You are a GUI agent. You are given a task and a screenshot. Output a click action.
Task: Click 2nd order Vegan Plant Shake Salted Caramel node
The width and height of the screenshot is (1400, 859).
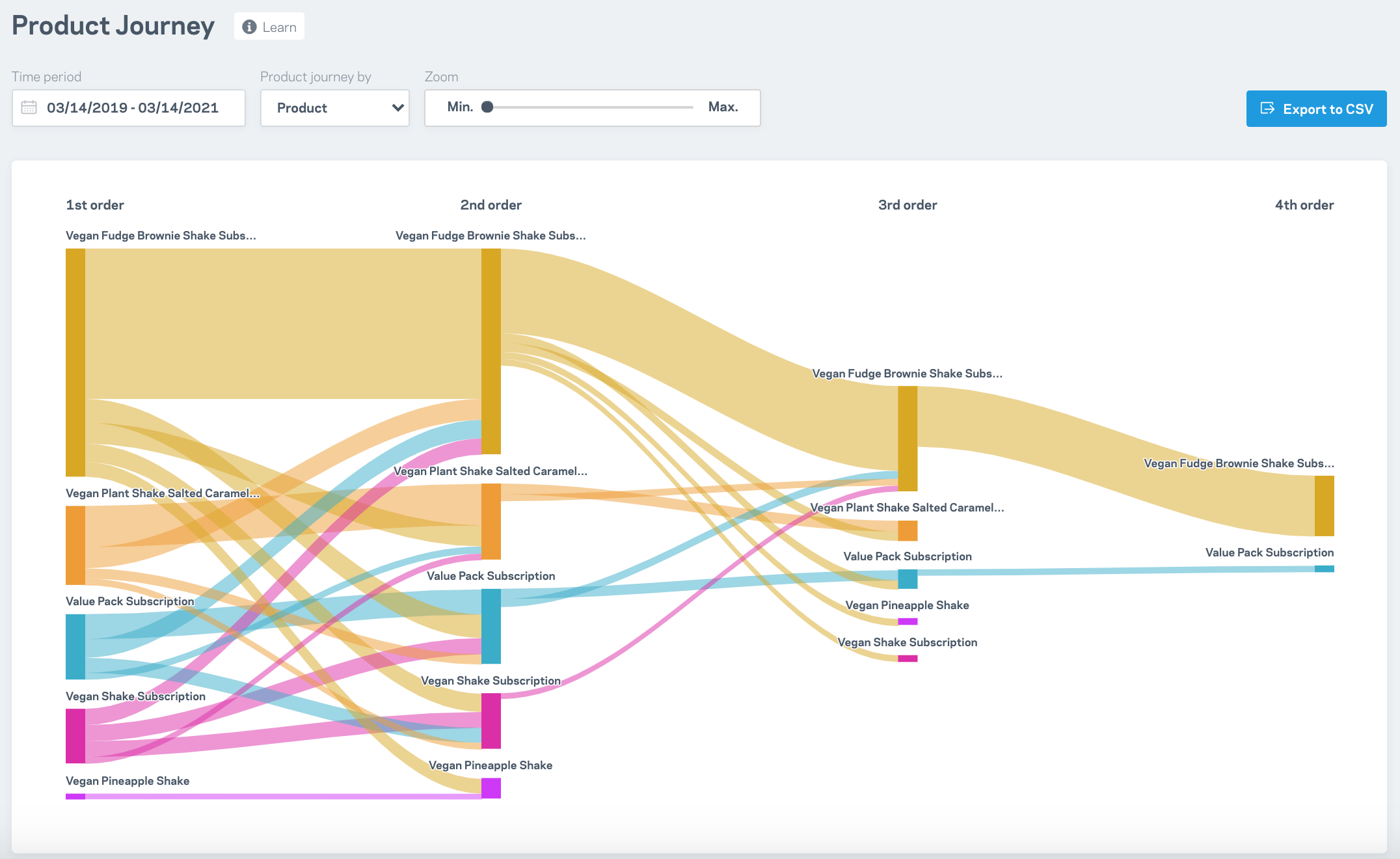(491, 521)
